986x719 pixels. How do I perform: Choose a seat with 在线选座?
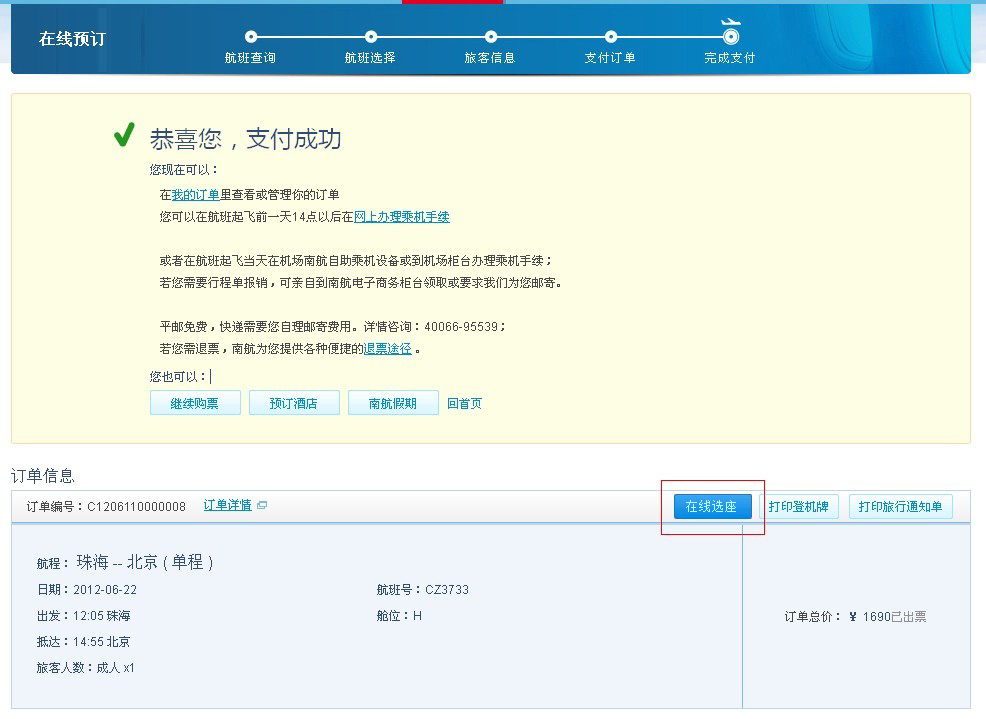[711, 507]
